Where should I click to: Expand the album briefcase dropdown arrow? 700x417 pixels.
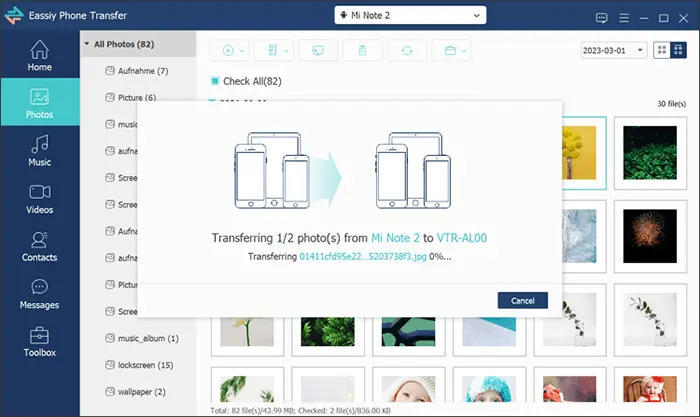pyautogui.click(x=464, y=51)
